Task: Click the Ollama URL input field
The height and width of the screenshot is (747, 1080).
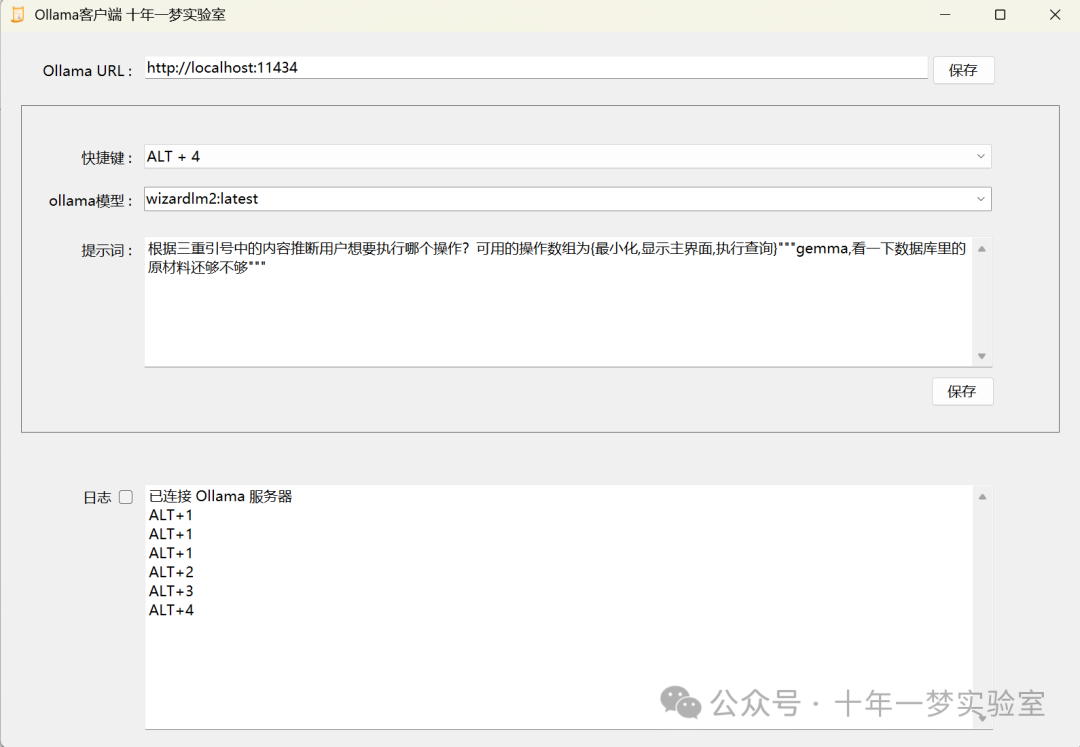Action: [536, 67]
